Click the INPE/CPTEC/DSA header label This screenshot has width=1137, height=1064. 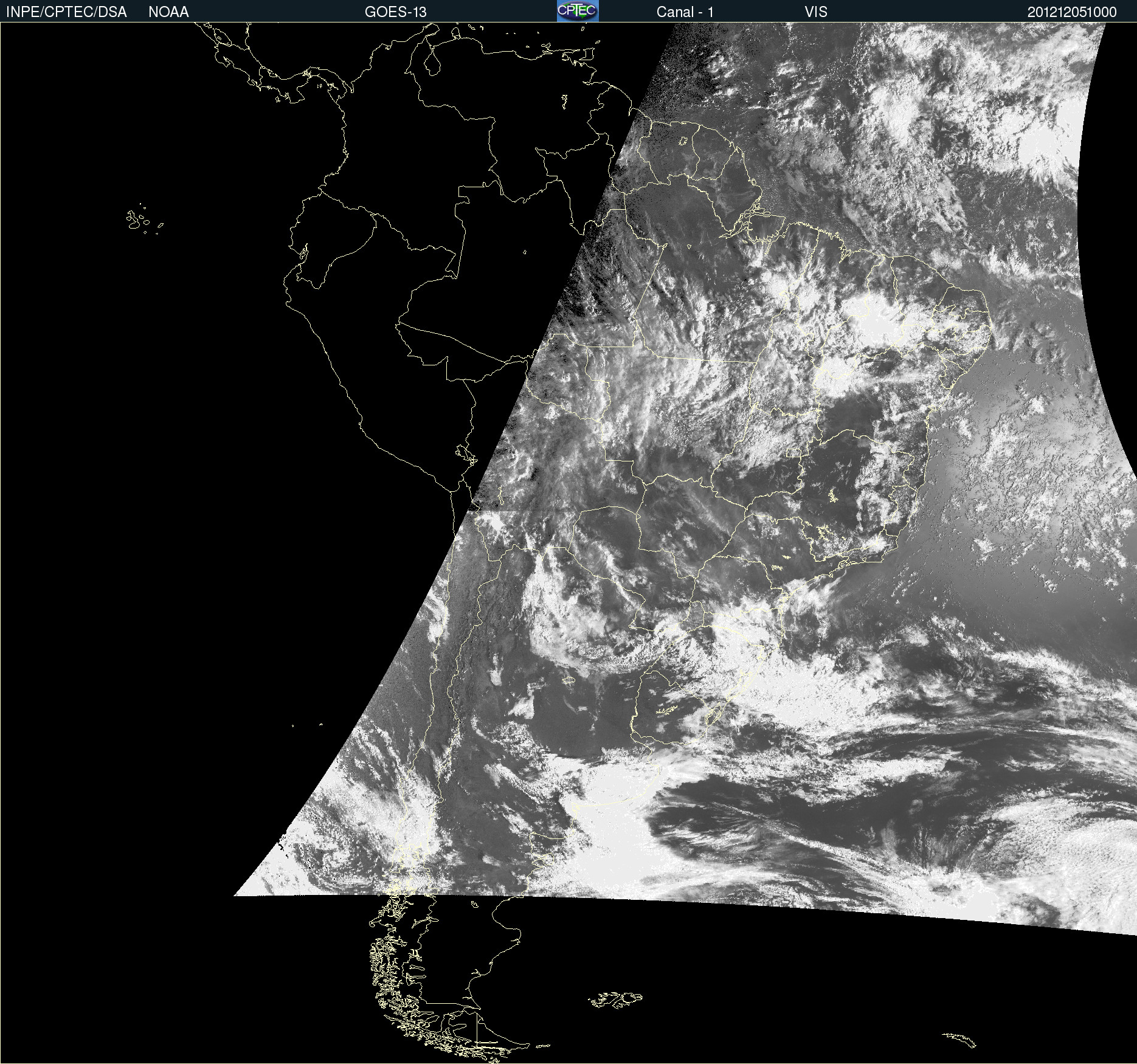pyautogui.click(x=66, y=12)
